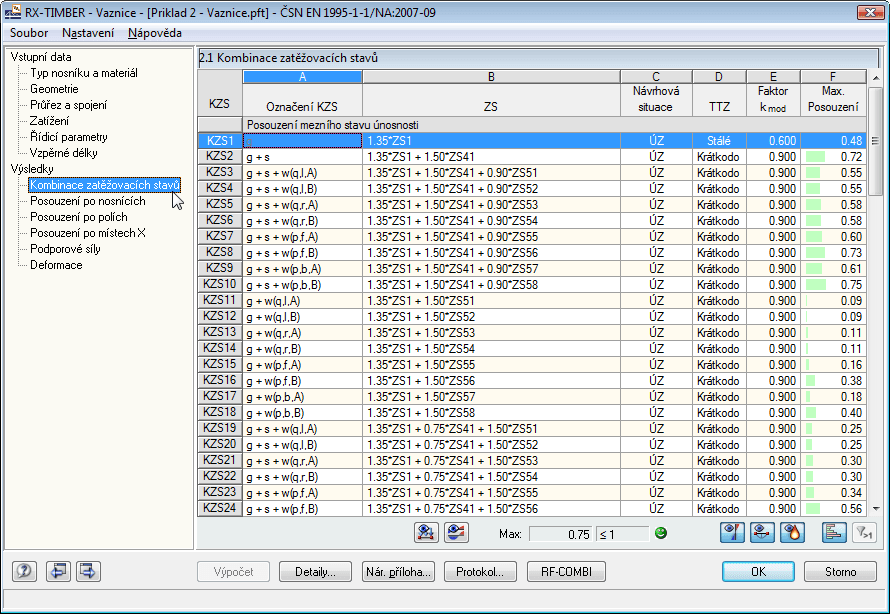Click Stálé cell in KZS1 row
Viewport: 890px width, 614px height.
719,141
